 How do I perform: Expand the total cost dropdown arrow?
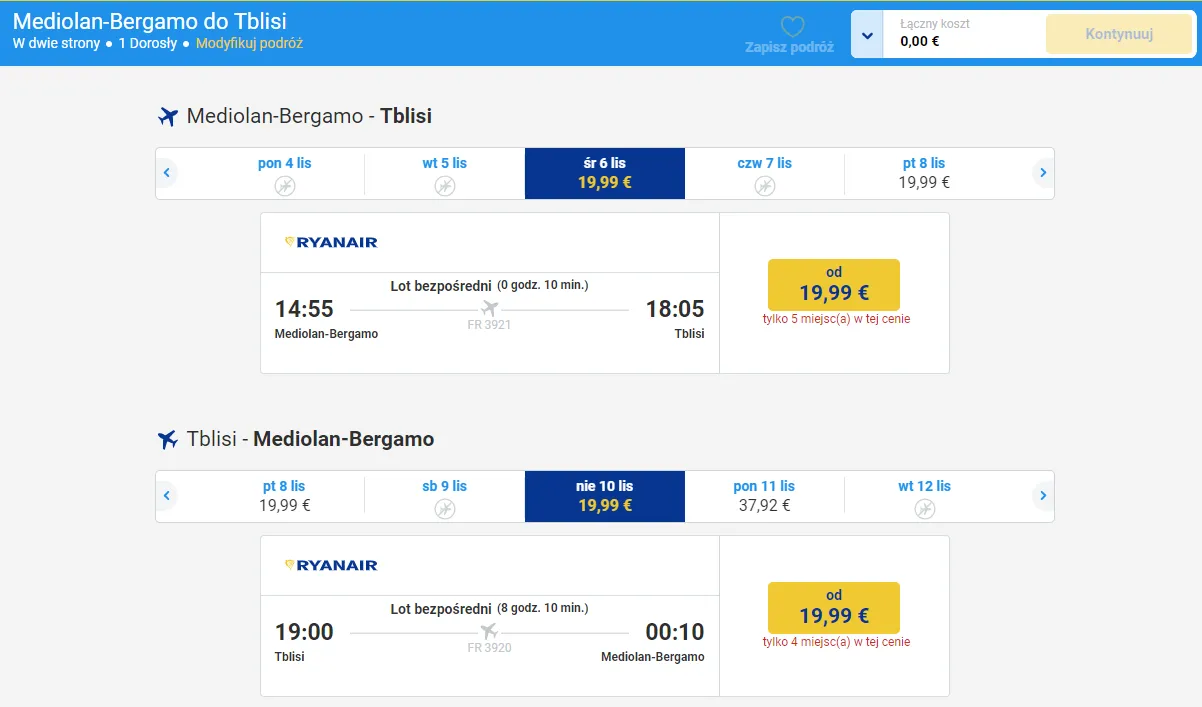coord(867,35)
